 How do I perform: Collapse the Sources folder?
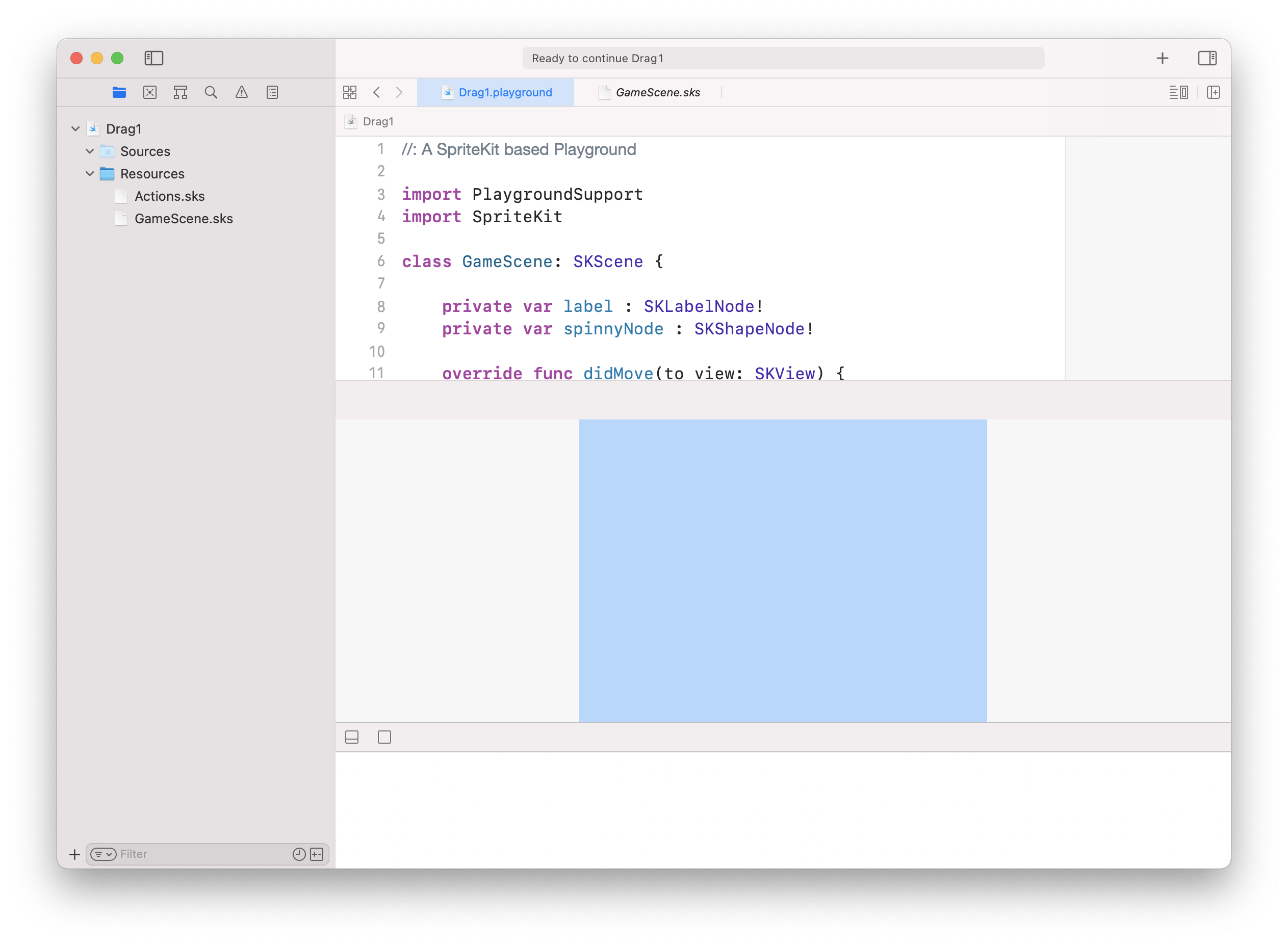pos(90,151)
